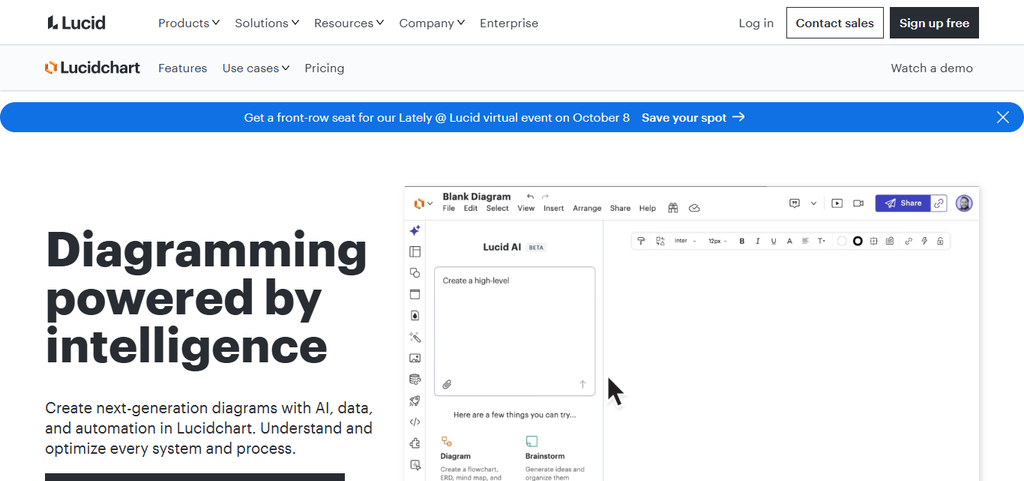Viewport: 1024px width, 481px height.
Task: Open the white fill color swatch
Action: (x=842, y=241)
